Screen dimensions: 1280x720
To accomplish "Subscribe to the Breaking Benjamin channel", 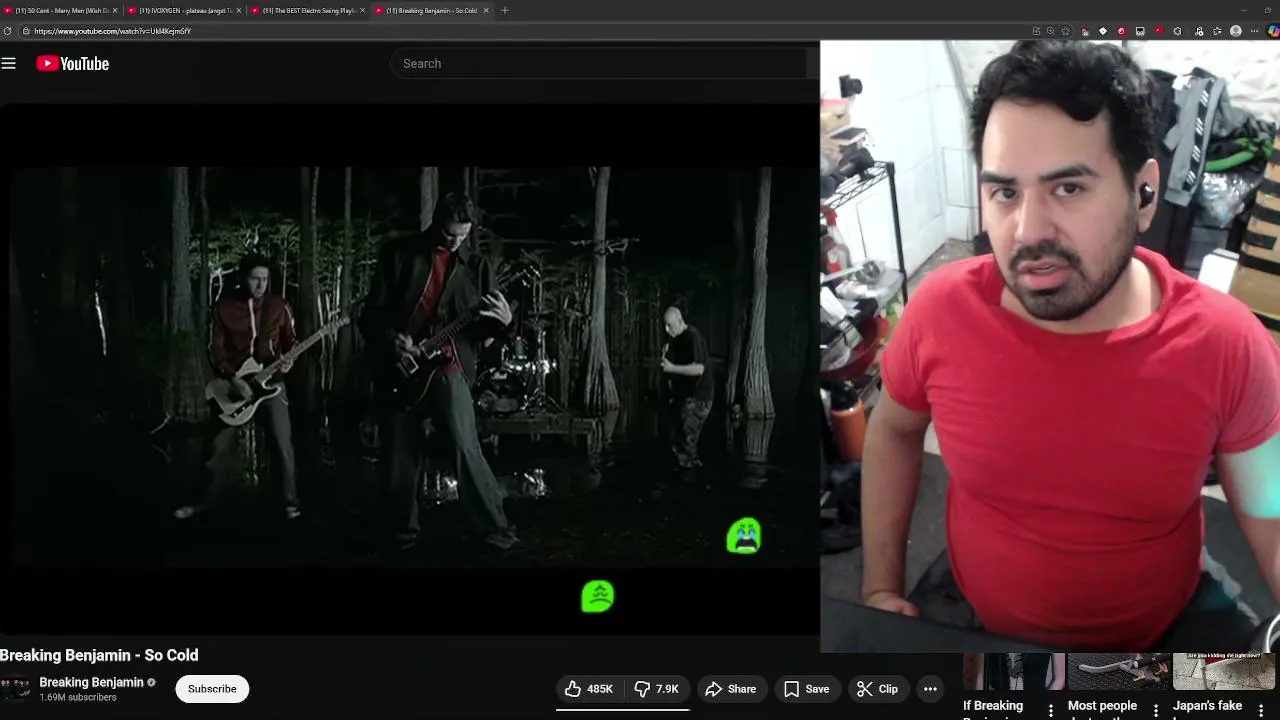I will [212, 689].
